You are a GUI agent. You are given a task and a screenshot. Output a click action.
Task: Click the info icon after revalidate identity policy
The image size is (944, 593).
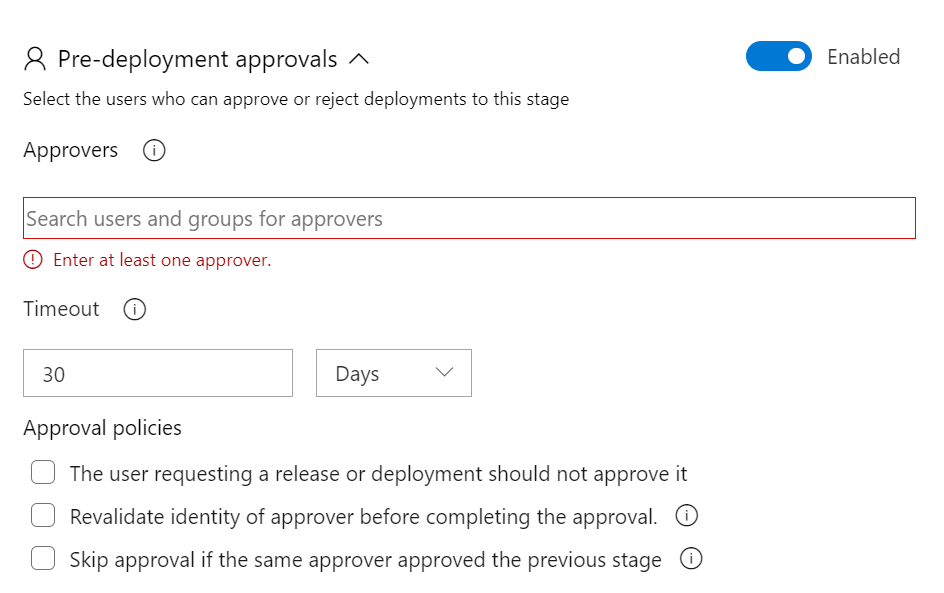click(686, 515)
